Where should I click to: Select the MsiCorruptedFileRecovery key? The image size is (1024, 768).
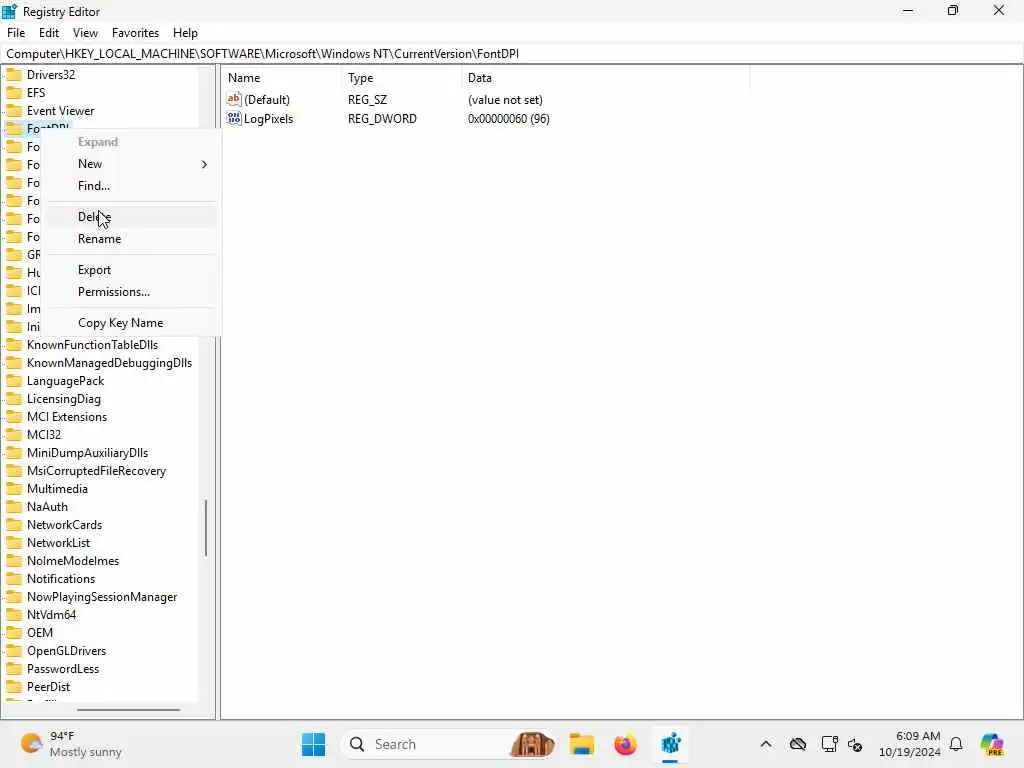[96, 471]
